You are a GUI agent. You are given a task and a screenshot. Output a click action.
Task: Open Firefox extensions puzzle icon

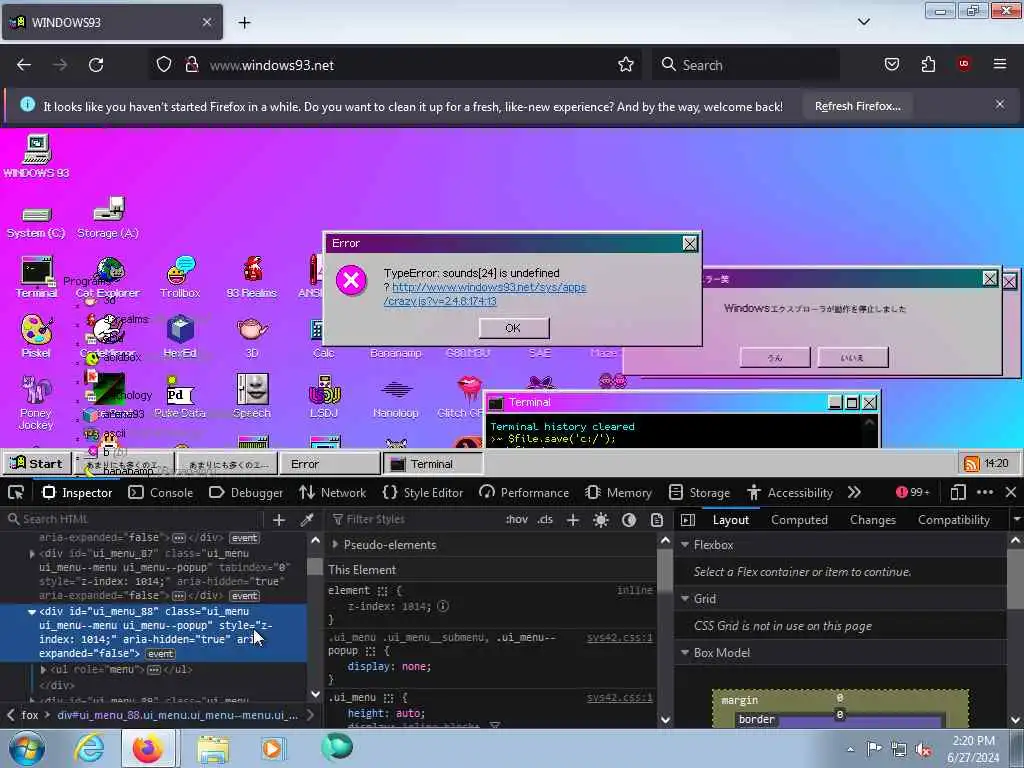(x=928, y=65)
